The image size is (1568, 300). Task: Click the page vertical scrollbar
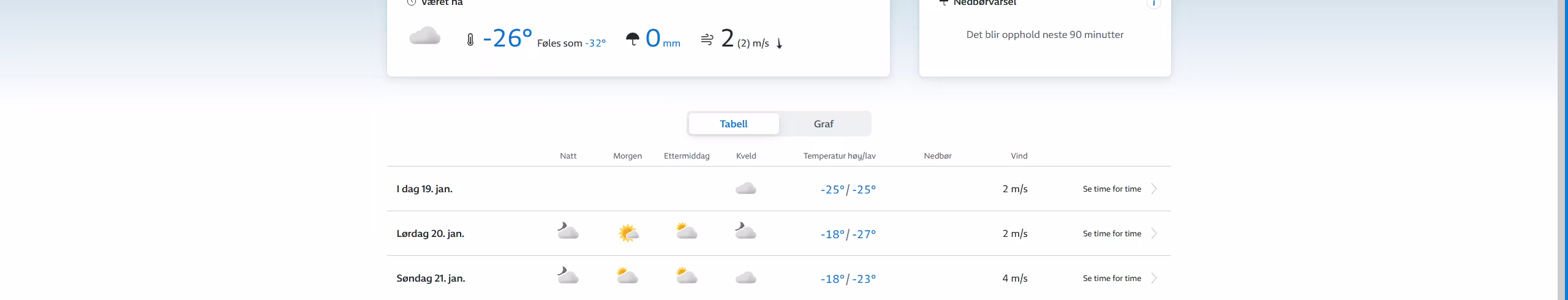tap(1562, 150)
